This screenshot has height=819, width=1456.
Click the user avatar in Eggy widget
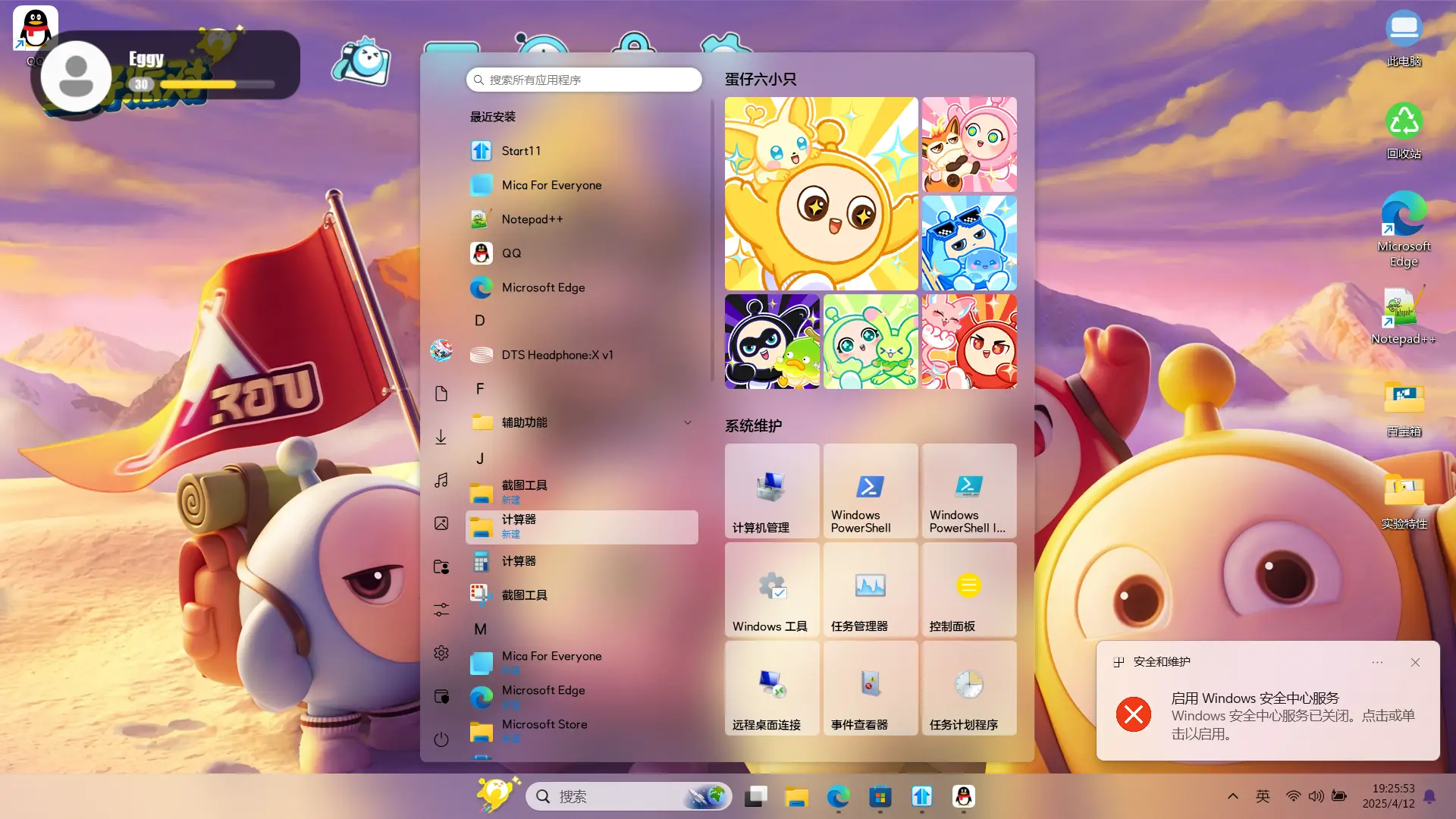click(76, 76)
